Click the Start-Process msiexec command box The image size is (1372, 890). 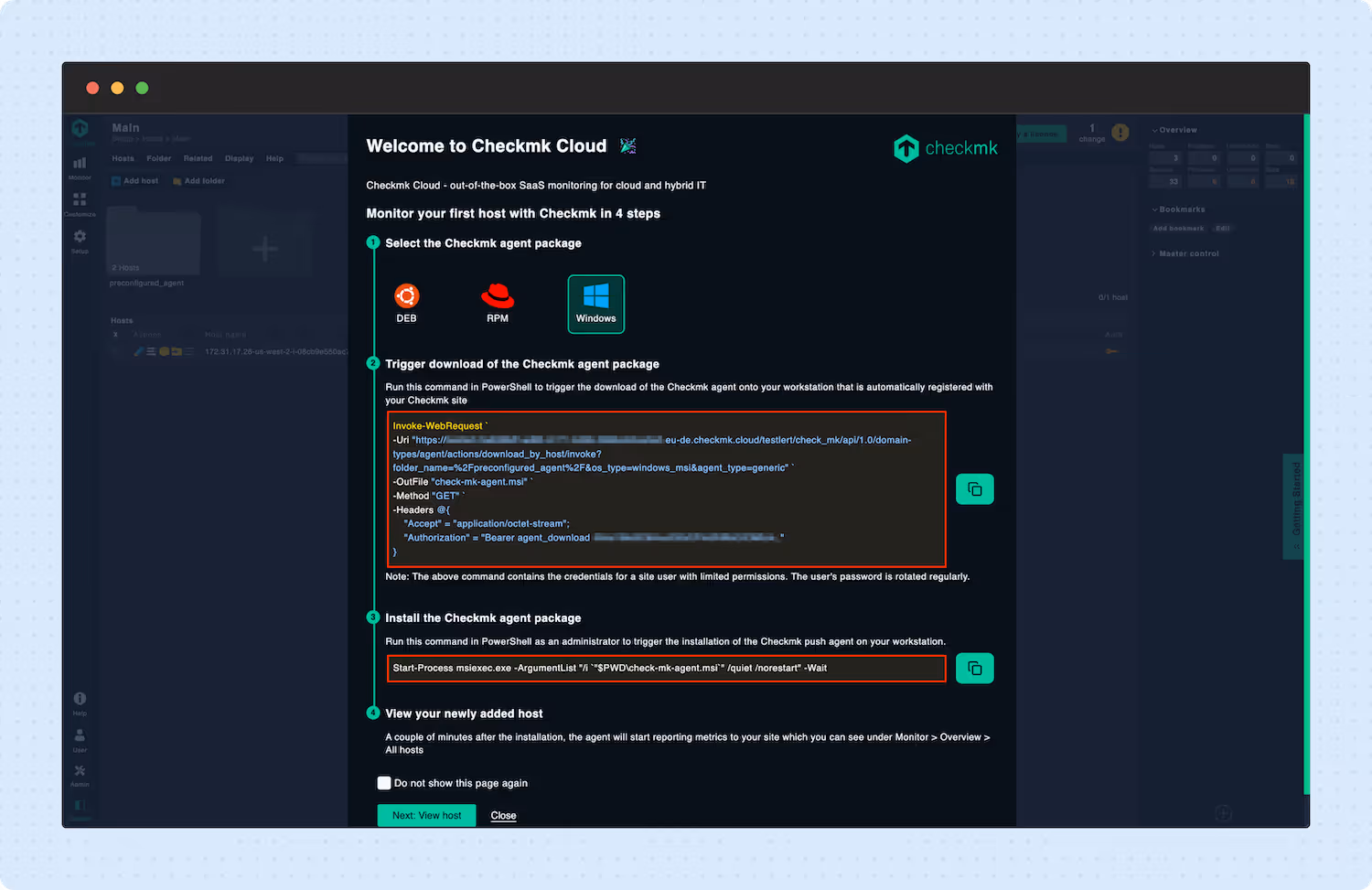tap(667, 669)
